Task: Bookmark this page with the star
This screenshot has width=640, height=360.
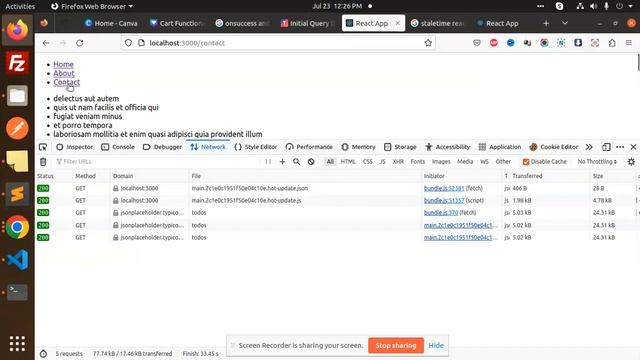Action: pos(428,43)
